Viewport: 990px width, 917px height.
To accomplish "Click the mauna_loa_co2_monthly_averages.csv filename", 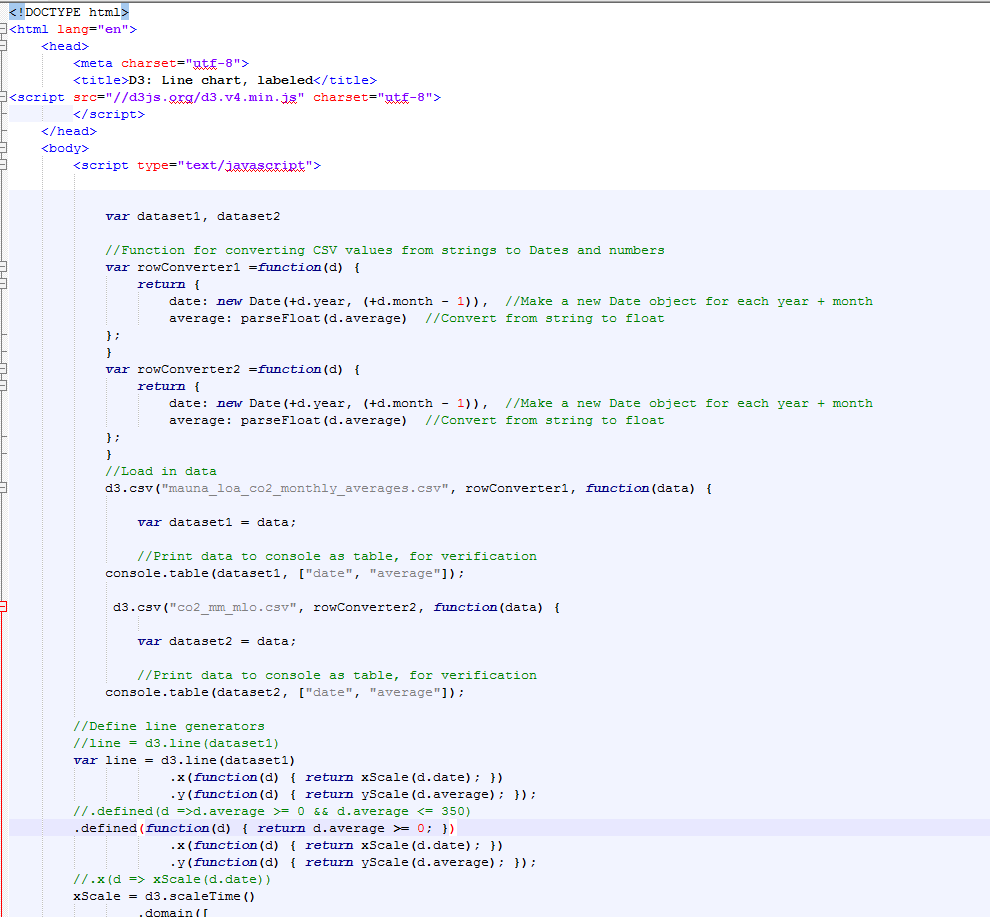I will coord(300,488).
